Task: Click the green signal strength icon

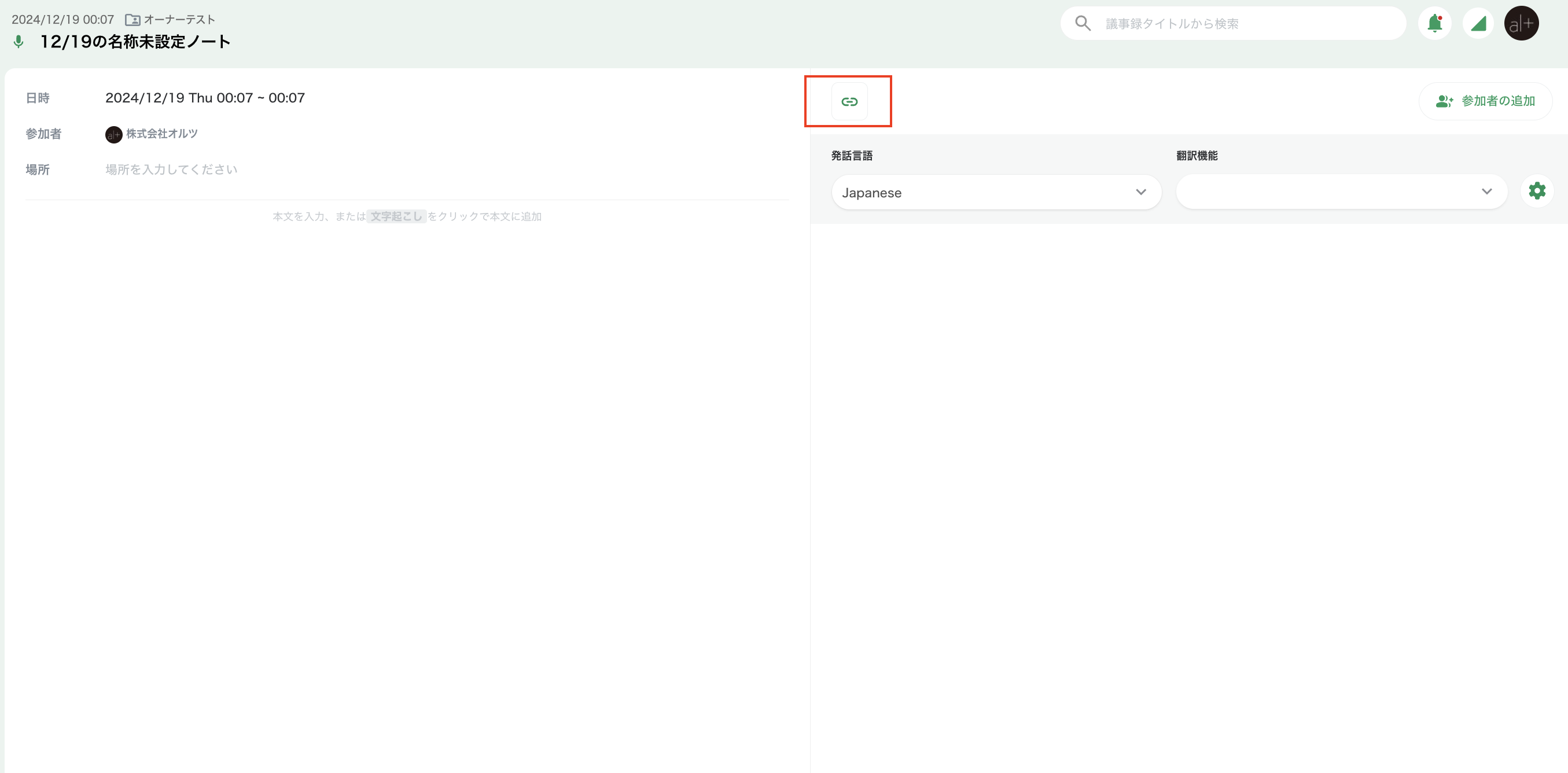Action: 1478,24
